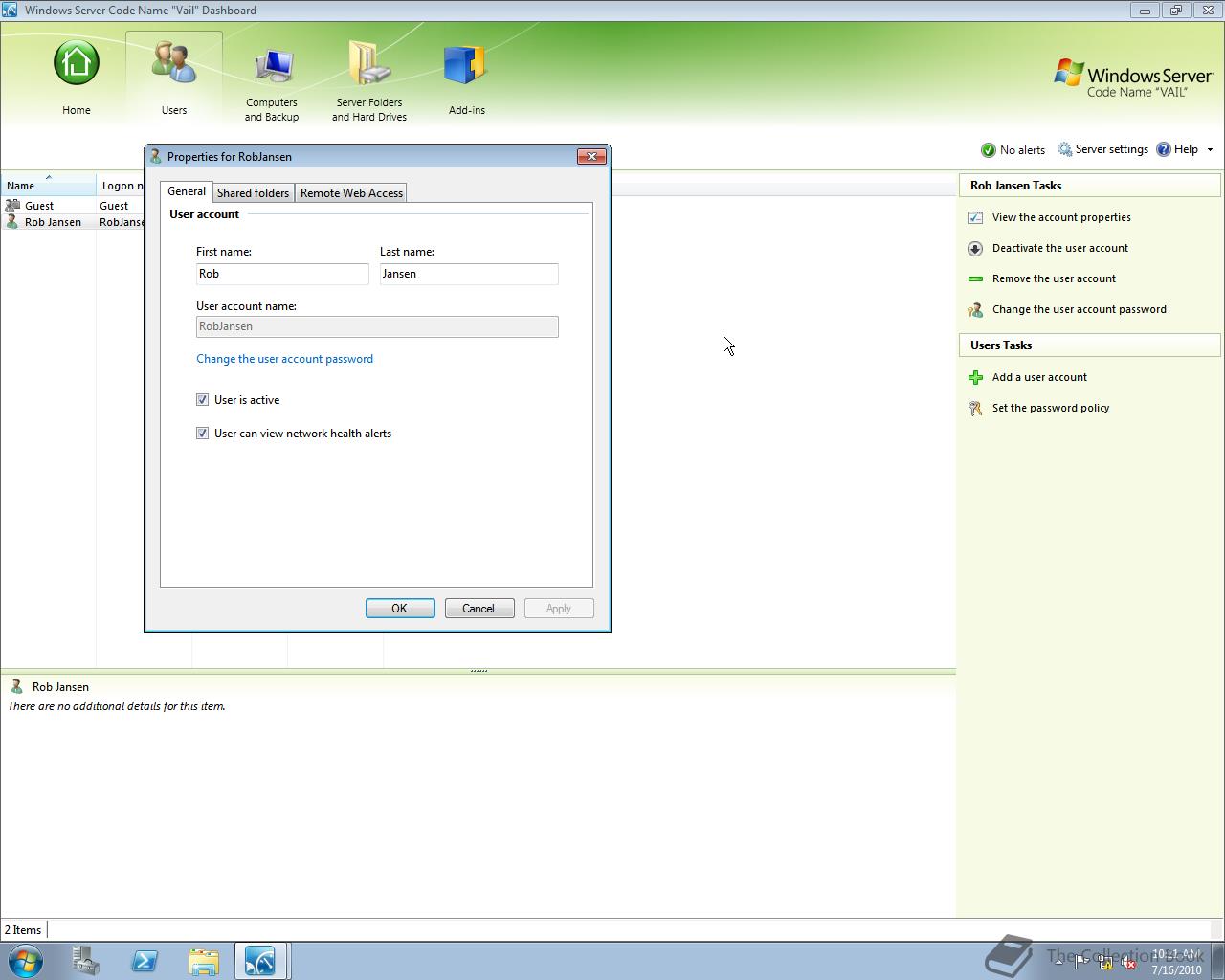The image size is (1225, 980).
Task: Toggle User can view network health alerts
Action: pyautogui.click(x=202, y=434)
